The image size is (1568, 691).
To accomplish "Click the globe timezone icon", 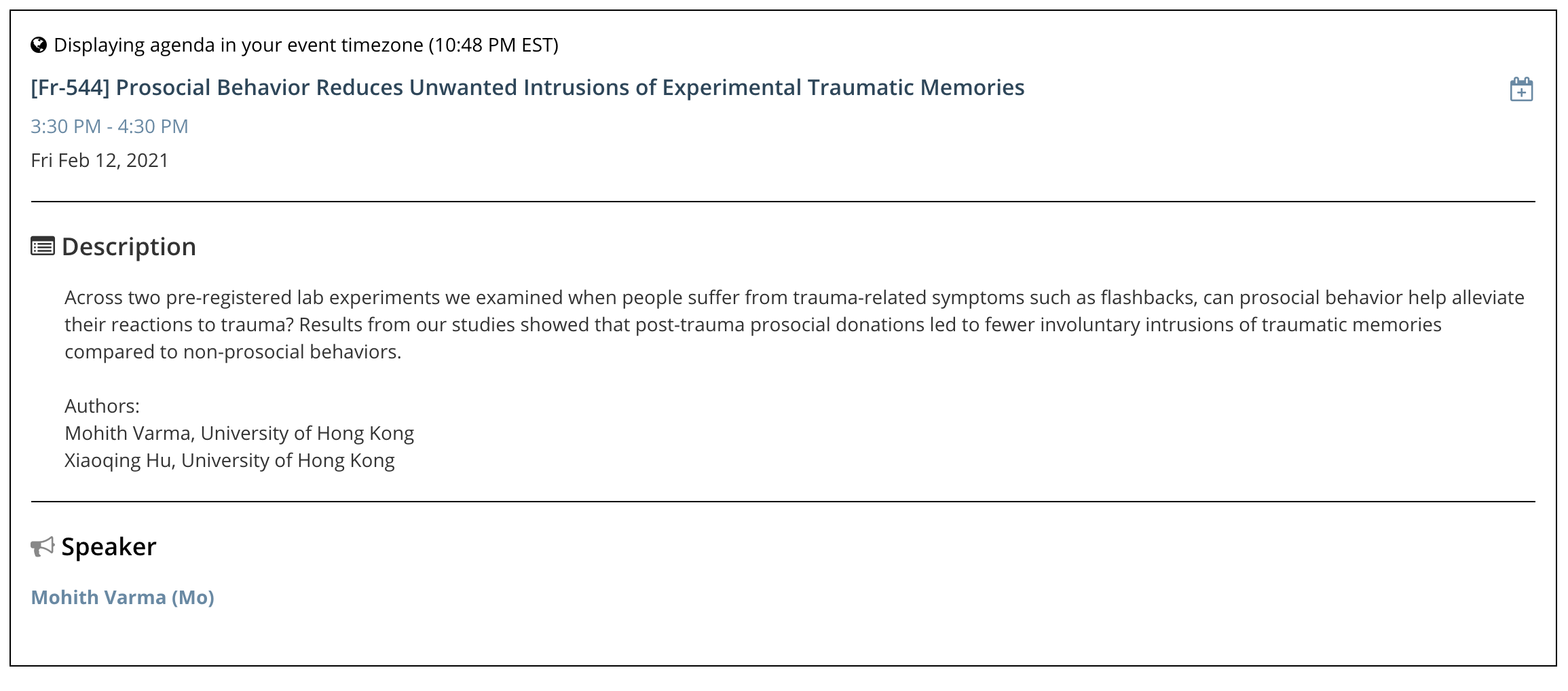I will (39, 45).
